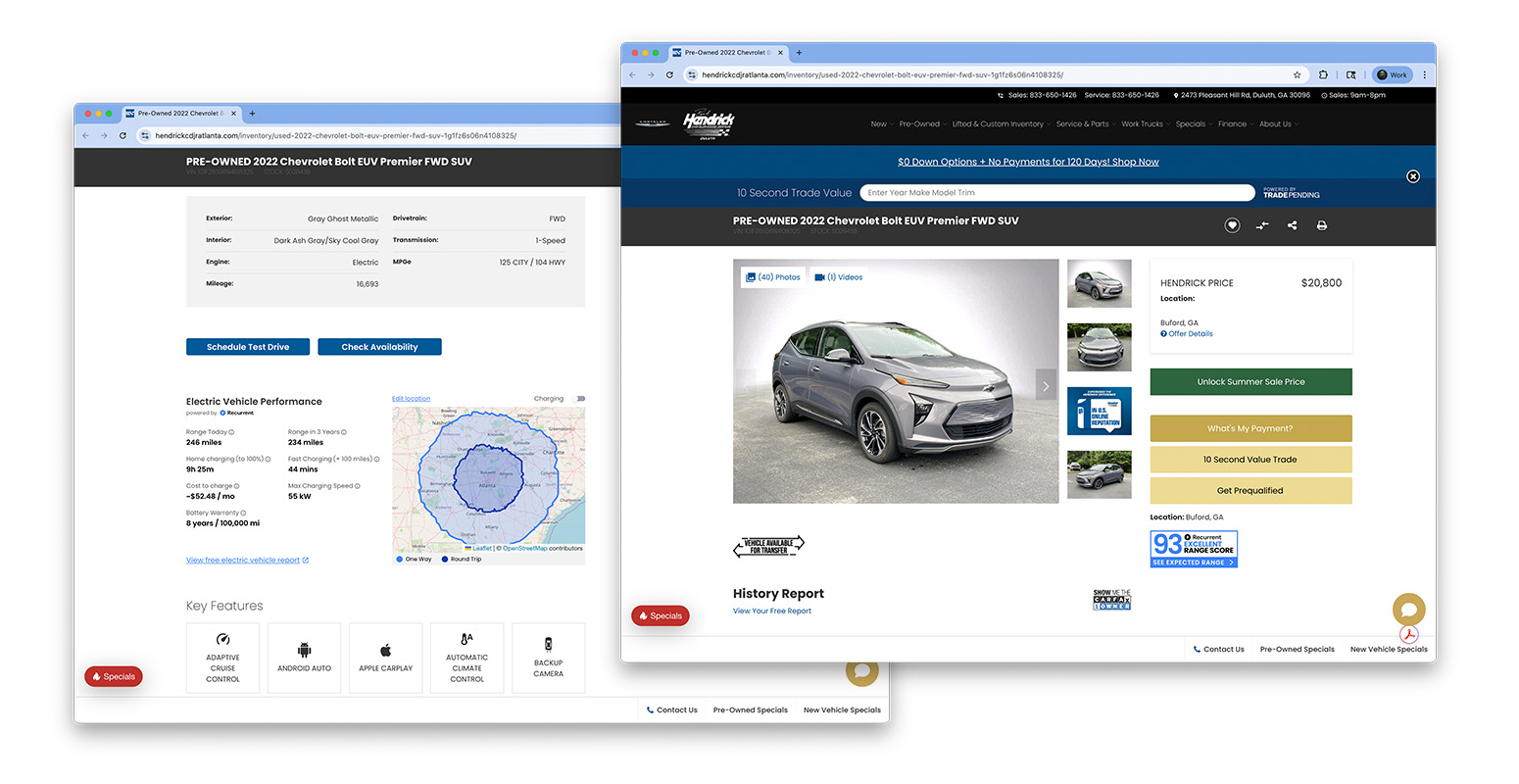Select the back window's browser tab
Viewport: 1519px width, 784px height.
click(x=181, y=114)
